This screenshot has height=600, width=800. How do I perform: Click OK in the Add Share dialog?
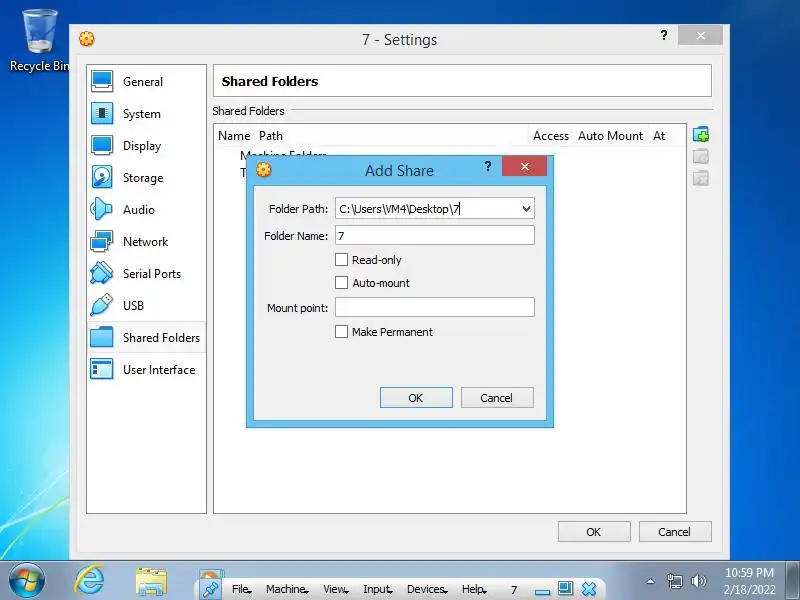416,397
